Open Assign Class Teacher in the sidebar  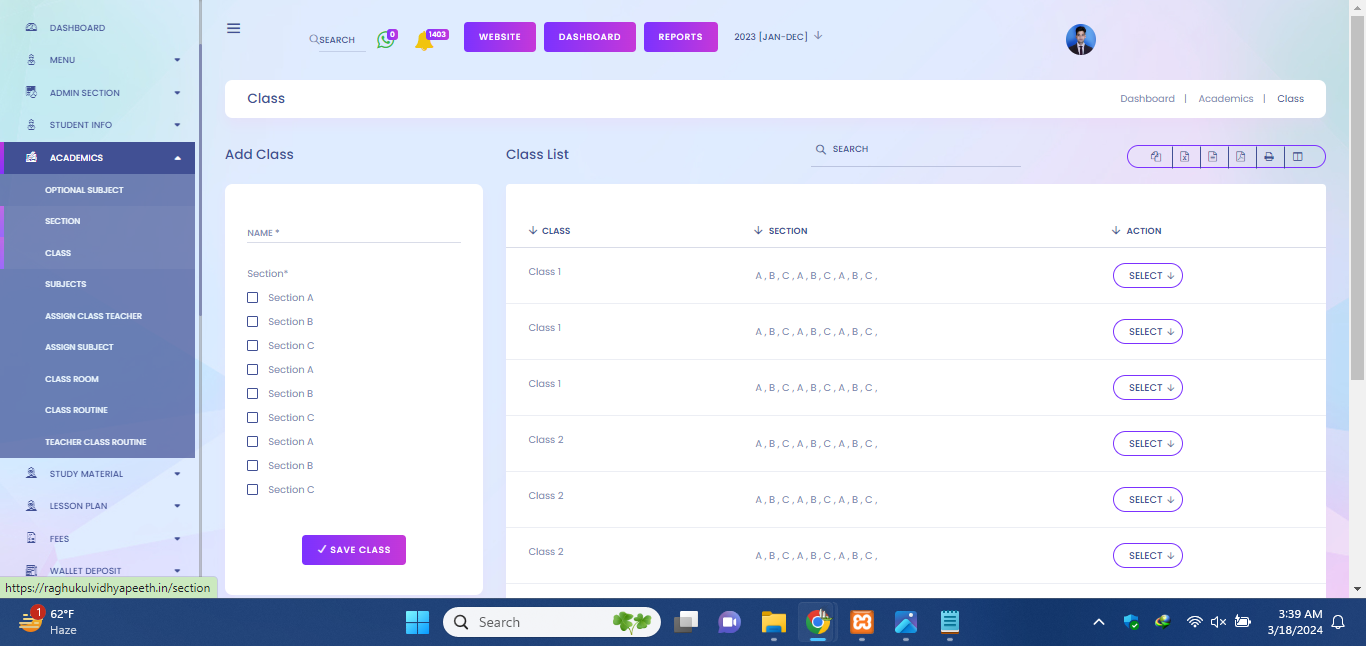pyautogui.click(x=93, y=316)
